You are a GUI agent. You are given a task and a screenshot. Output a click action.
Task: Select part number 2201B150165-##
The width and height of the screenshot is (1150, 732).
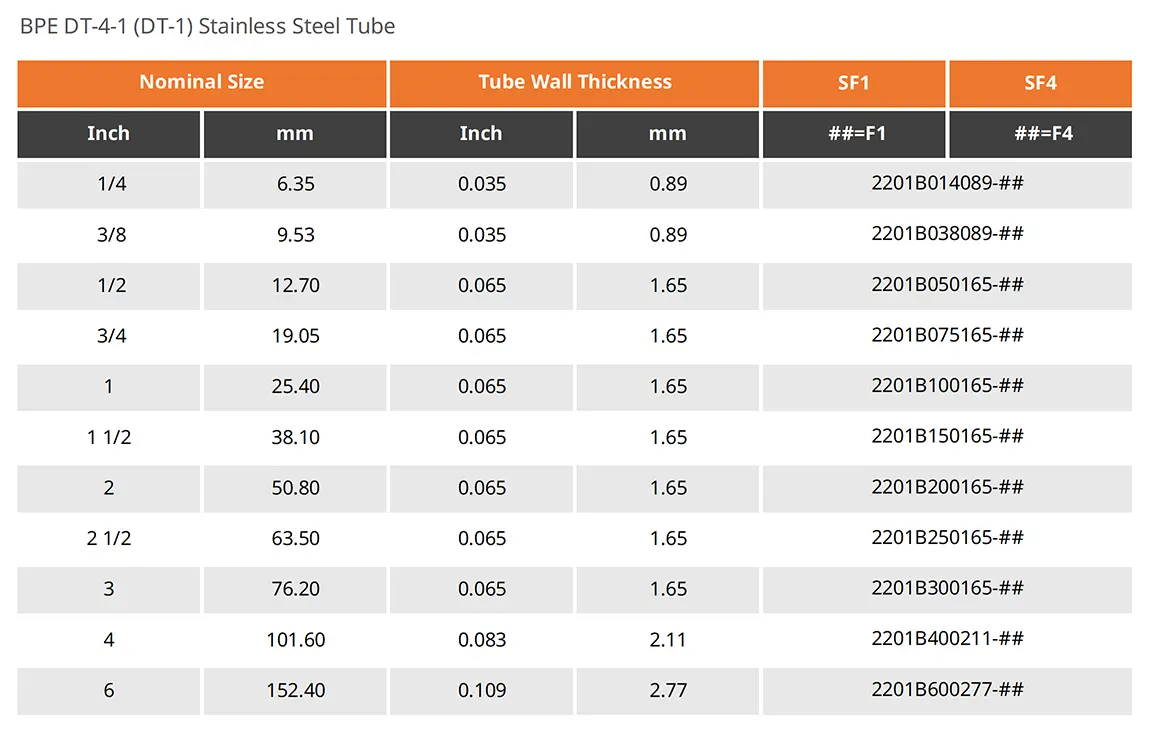[x=947, y=436]
